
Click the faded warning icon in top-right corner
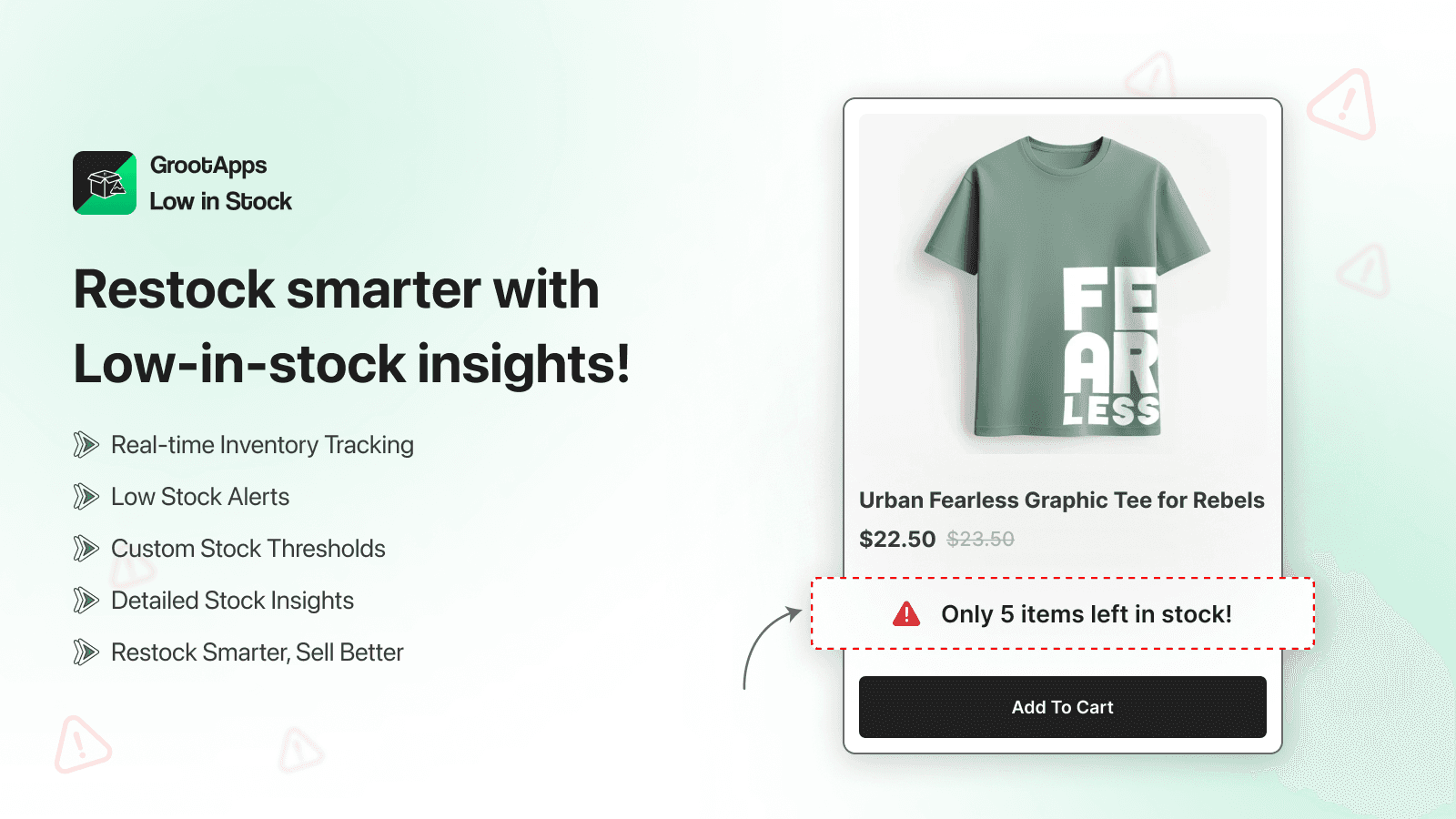click(x=1342, y=106)
